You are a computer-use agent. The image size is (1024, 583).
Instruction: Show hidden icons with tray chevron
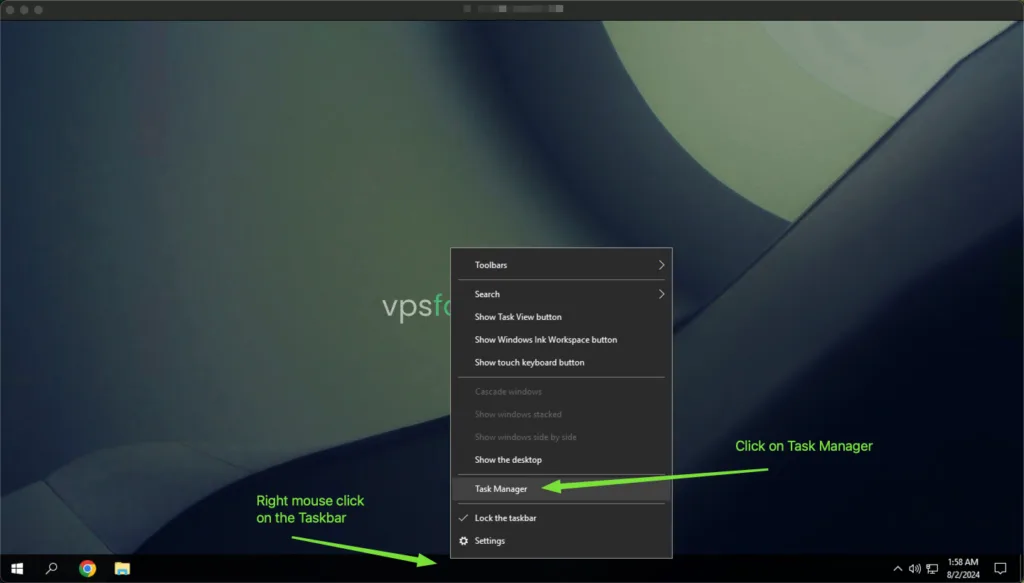coord(897,568)
